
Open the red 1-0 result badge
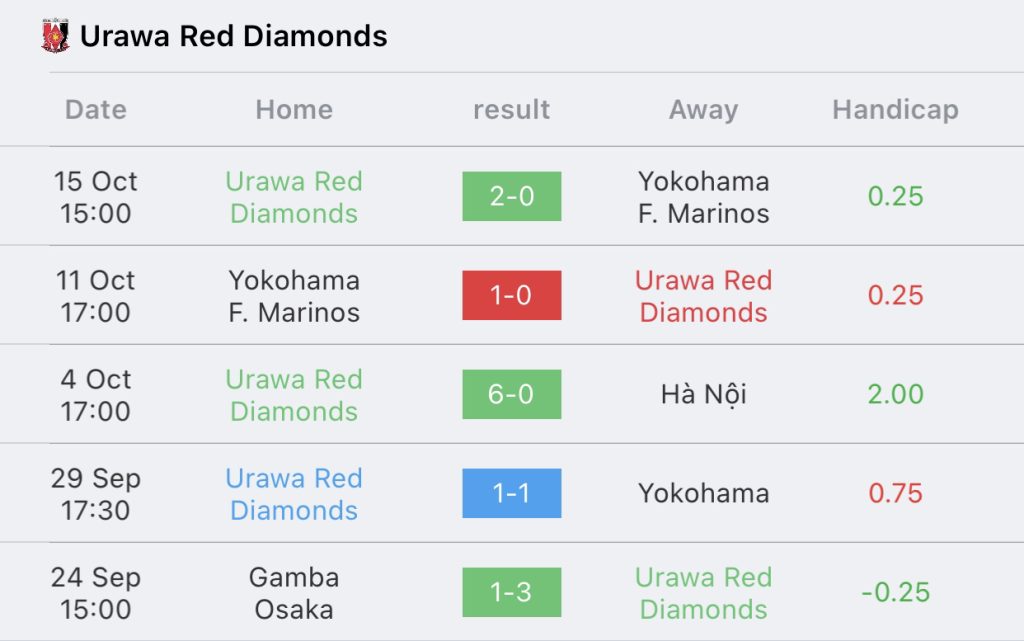[512, 295]
